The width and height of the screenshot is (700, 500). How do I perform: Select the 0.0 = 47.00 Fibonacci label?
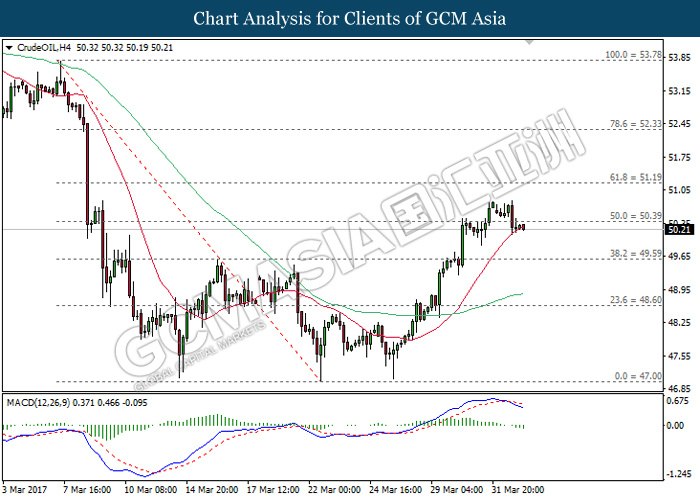click(x=638, y=376)
